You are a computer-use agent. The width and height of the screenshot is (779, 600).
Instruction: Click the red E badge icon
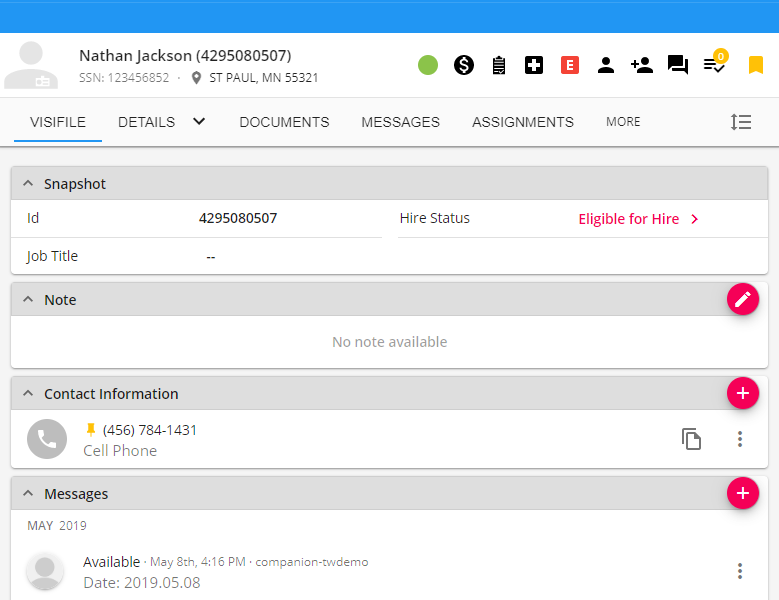tap(570, 65)
